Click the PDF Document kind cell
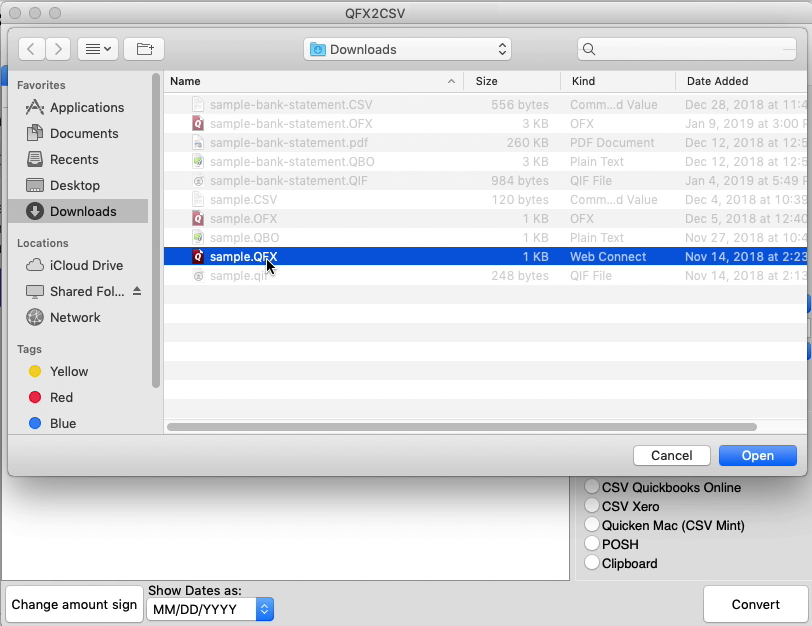 point(612,142)
